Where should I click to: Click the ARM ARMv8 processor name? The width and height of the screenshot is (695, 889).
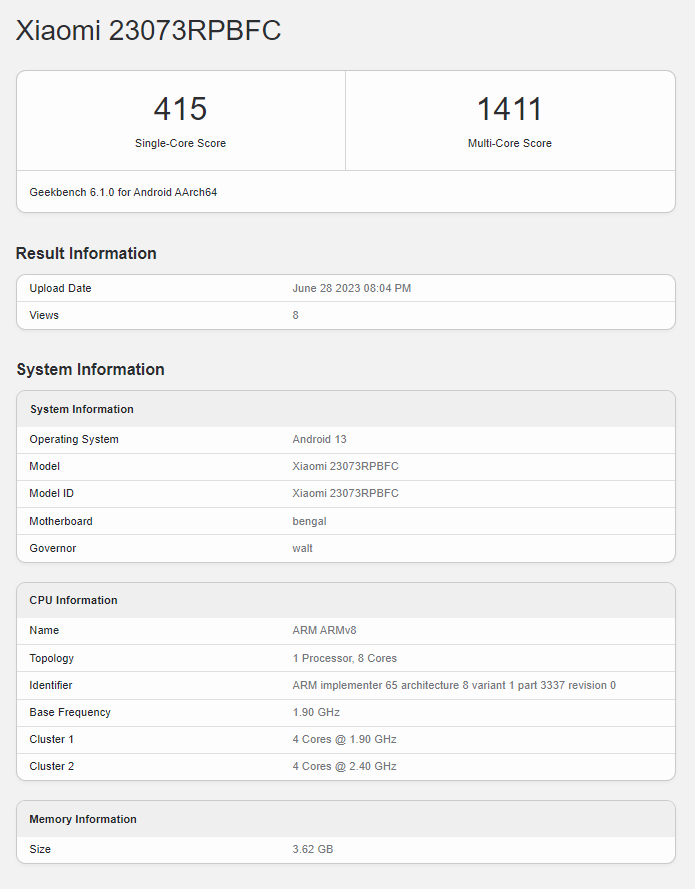tap(324, 630)
